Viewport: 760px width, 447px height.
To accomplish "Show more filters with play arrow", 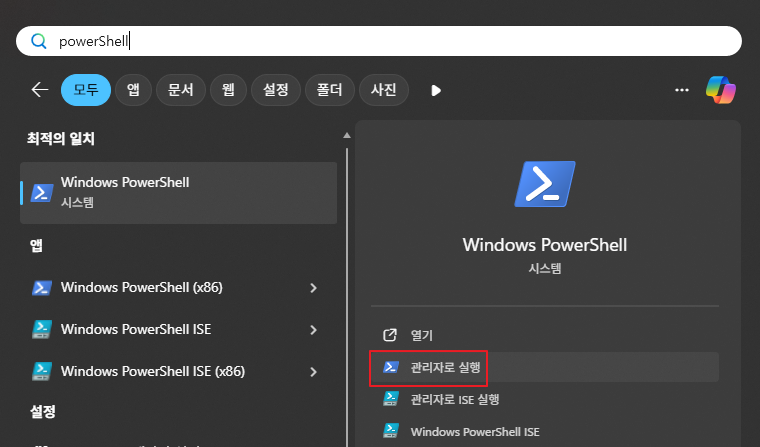I will tap(436, 90).
